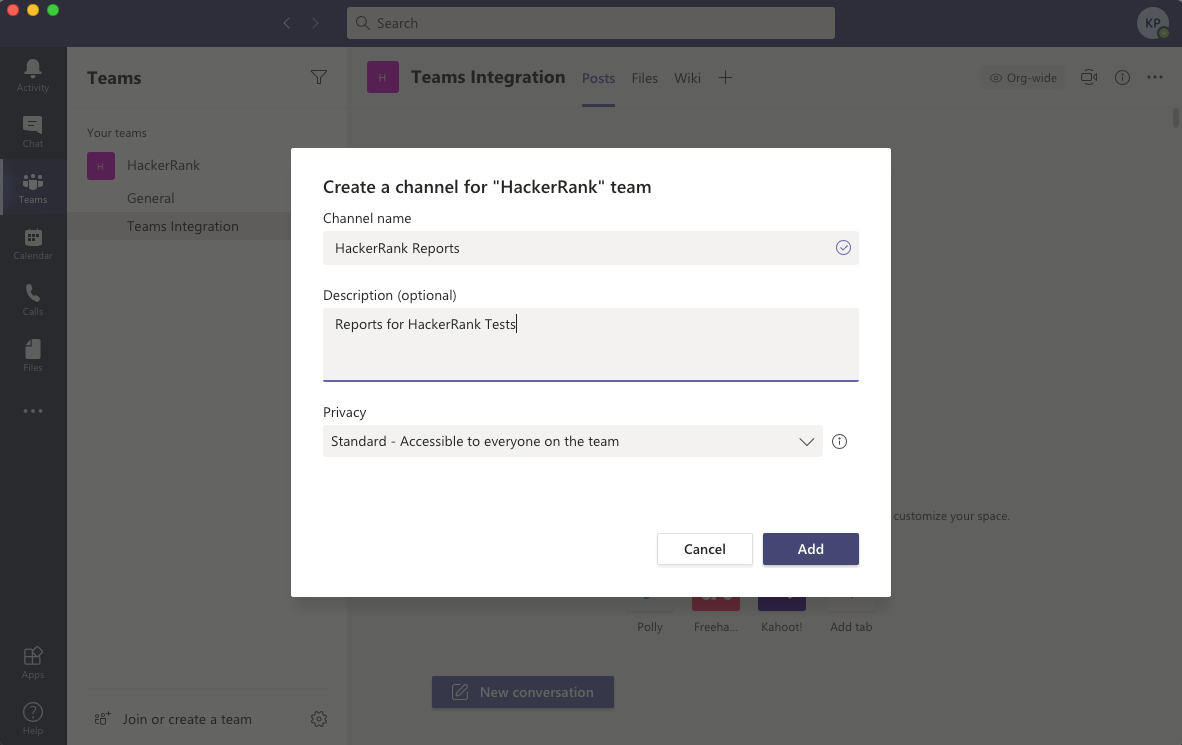The height and width of the screenshot is (745, 1182).
Task: Open the channel's more options ellipsis
Action: pos(1155,77)
